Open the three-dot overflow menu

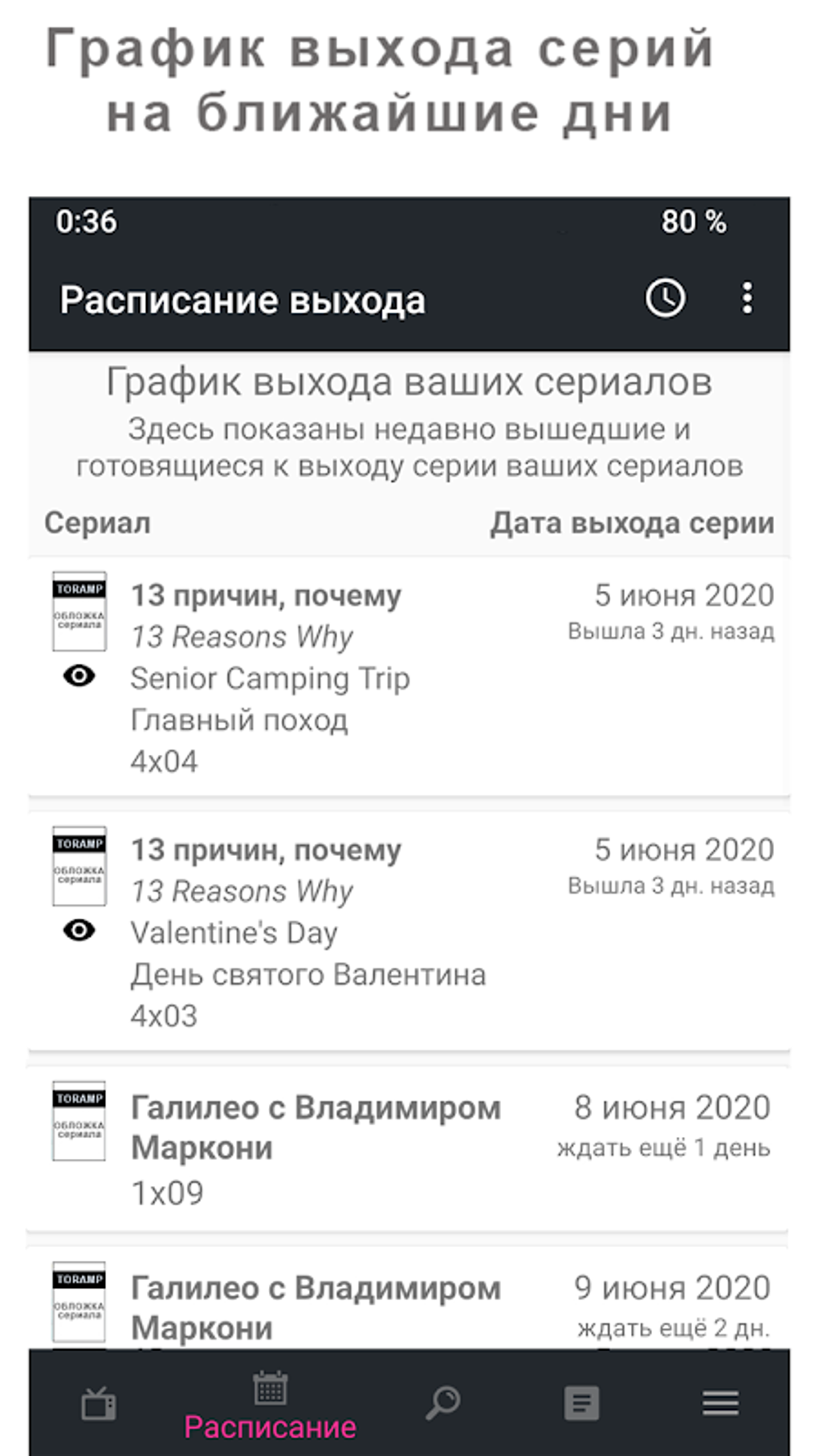coord(747,299)
